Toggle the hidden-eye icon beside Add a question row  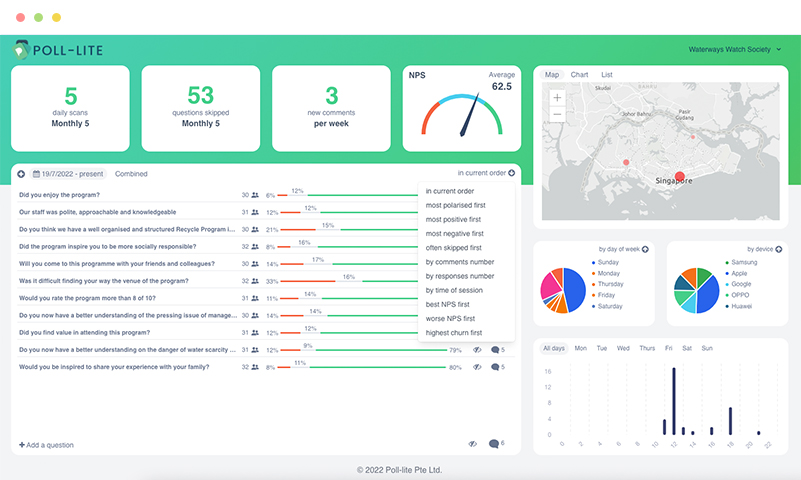(x=473, y=444)
